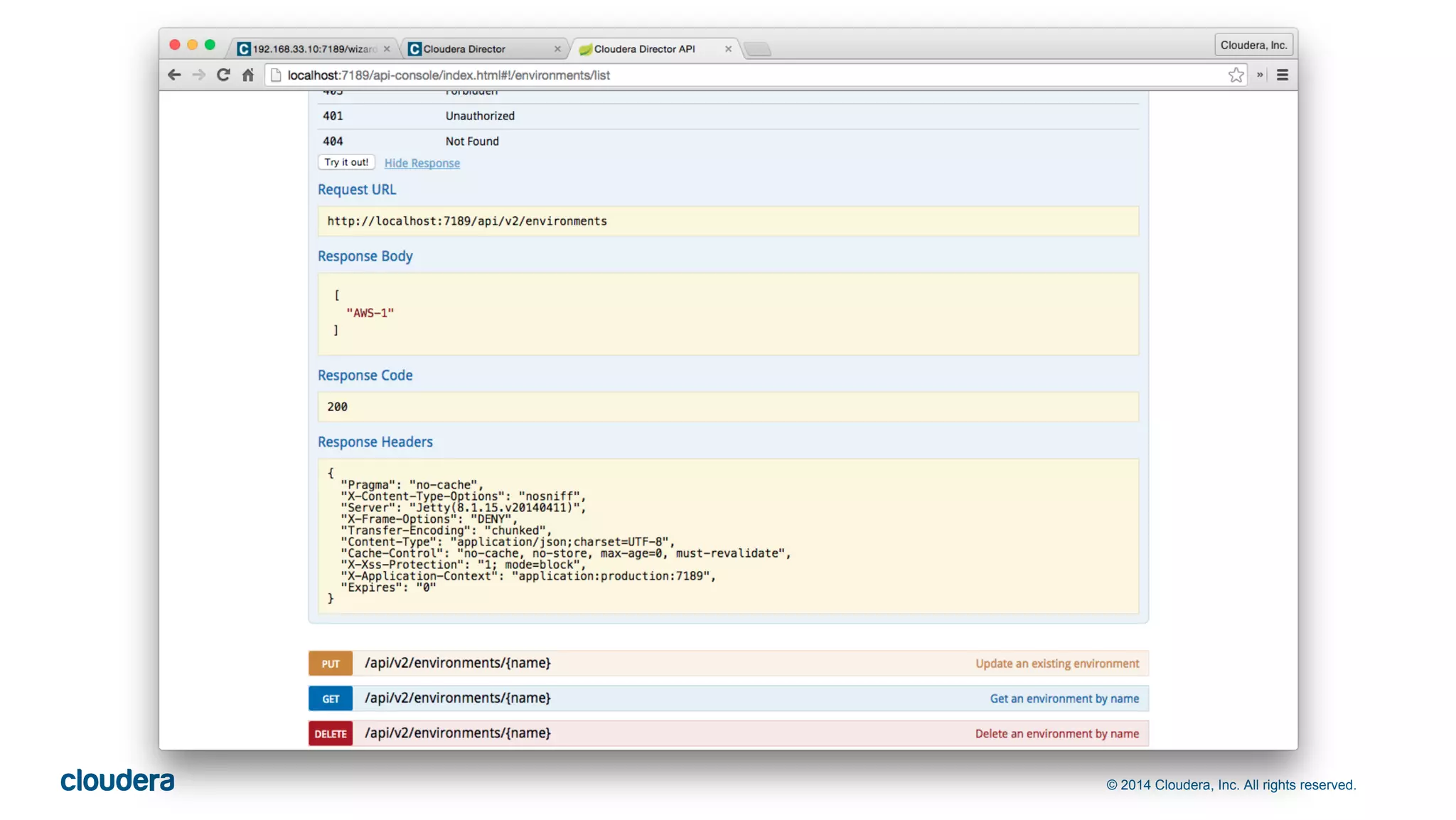
Task: Go back with browser back arrow
Action: coord(174,75)
